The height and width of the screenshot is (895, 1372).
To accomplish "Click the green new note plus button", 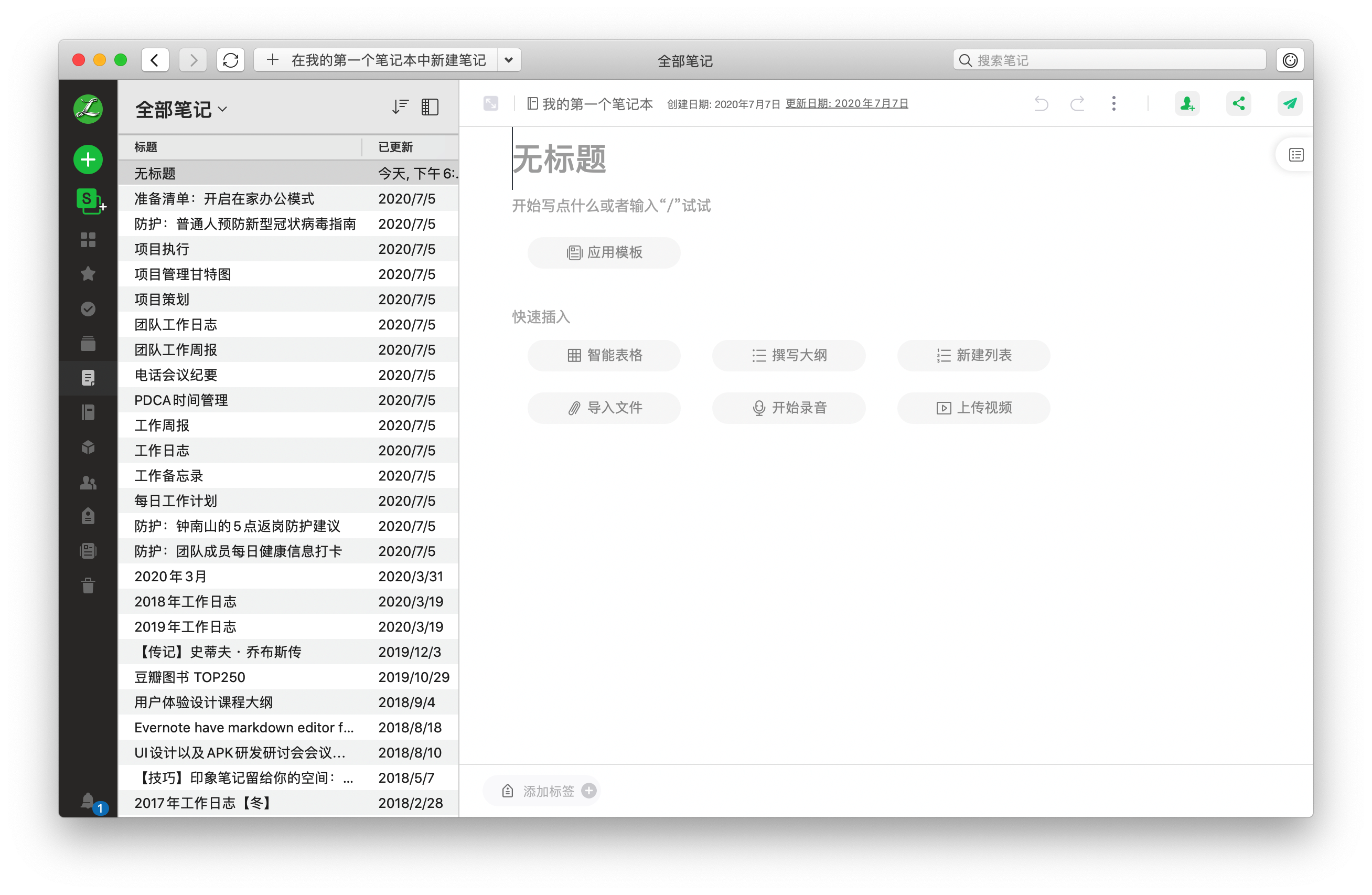I will [88, 159].
